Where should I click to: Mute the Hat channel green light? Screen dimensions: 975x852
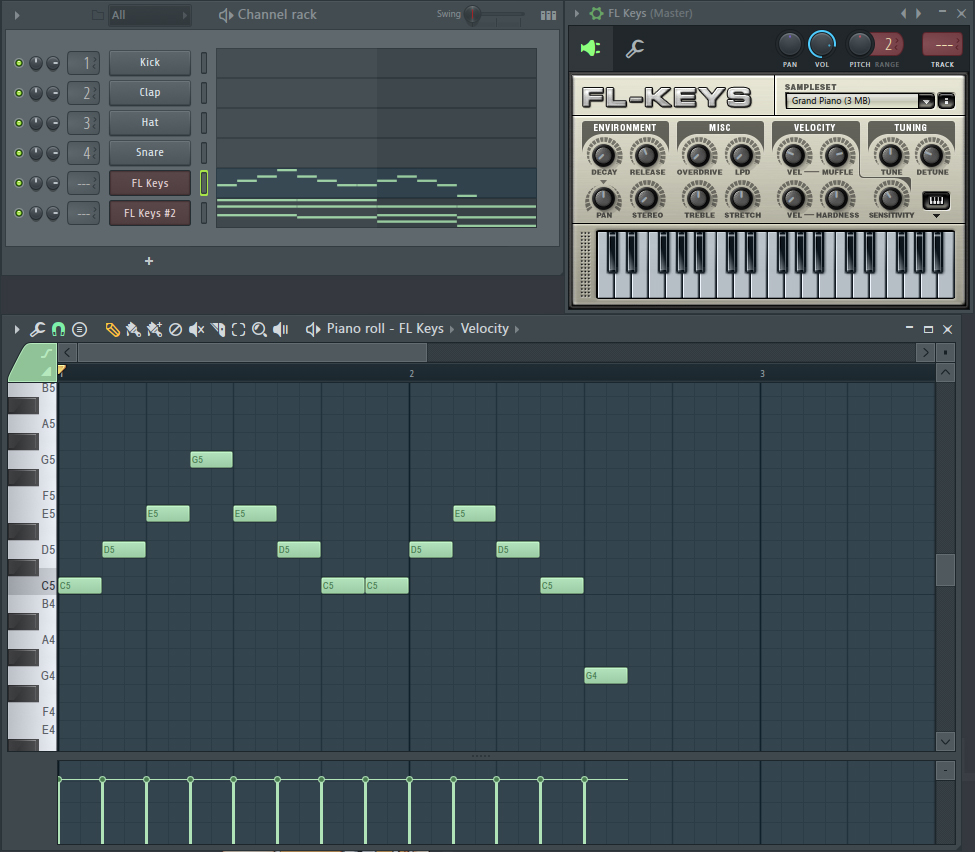click(x=19, y=123)
